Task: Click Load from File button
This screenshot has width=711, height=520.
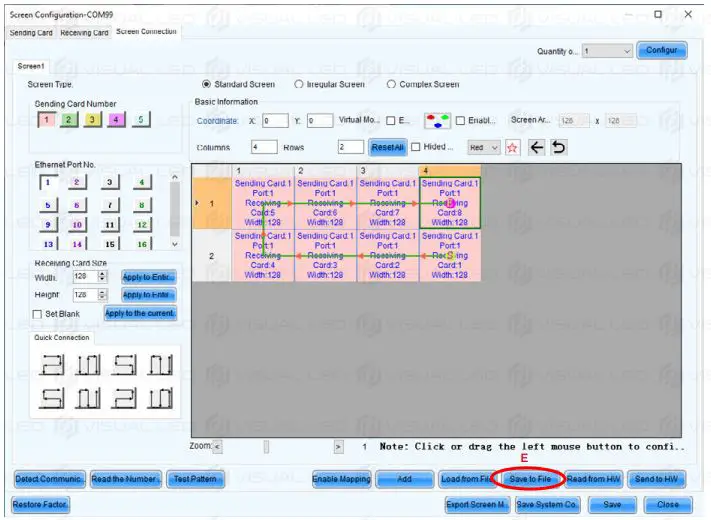Action: pos(467,479)
